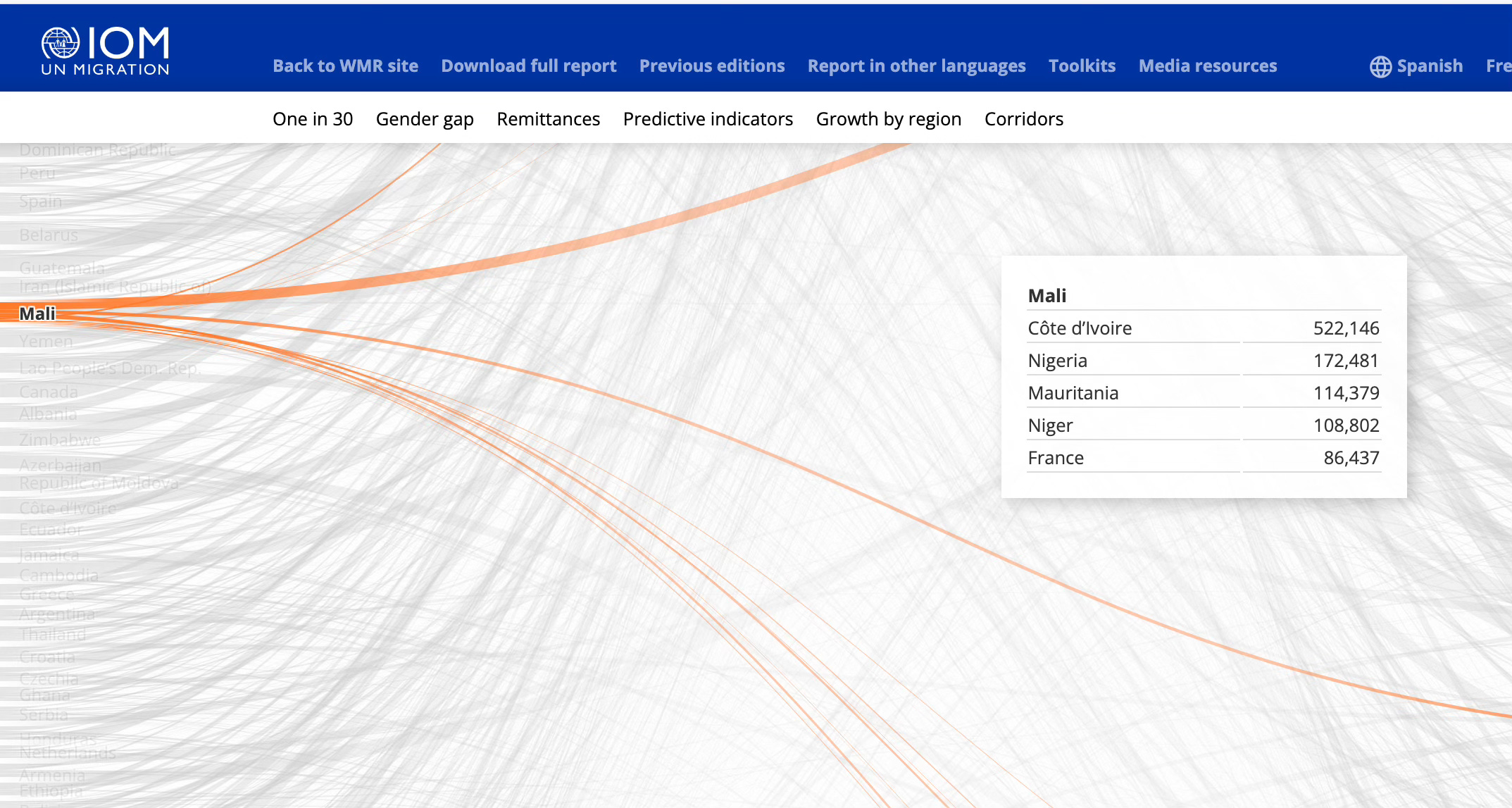Click the globe icon beside Spanish
Screen dimensions: 1512x808
point(1380,66)
